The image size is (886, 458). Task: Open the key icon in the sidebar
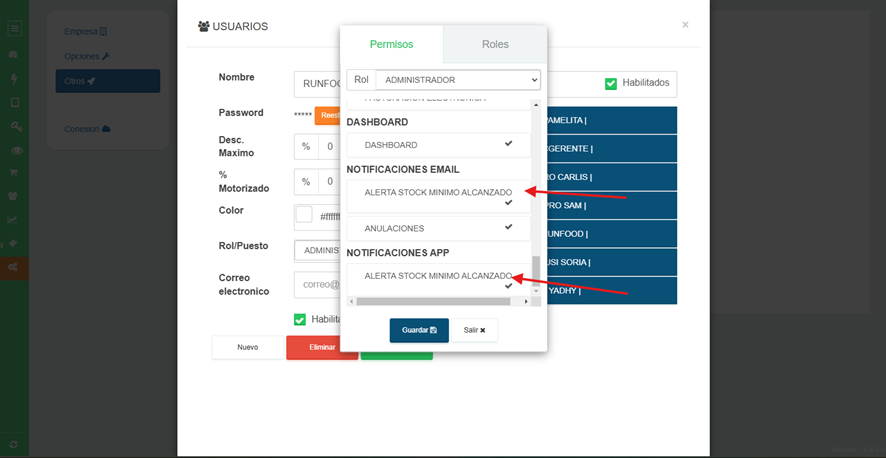tap(16, 127)
